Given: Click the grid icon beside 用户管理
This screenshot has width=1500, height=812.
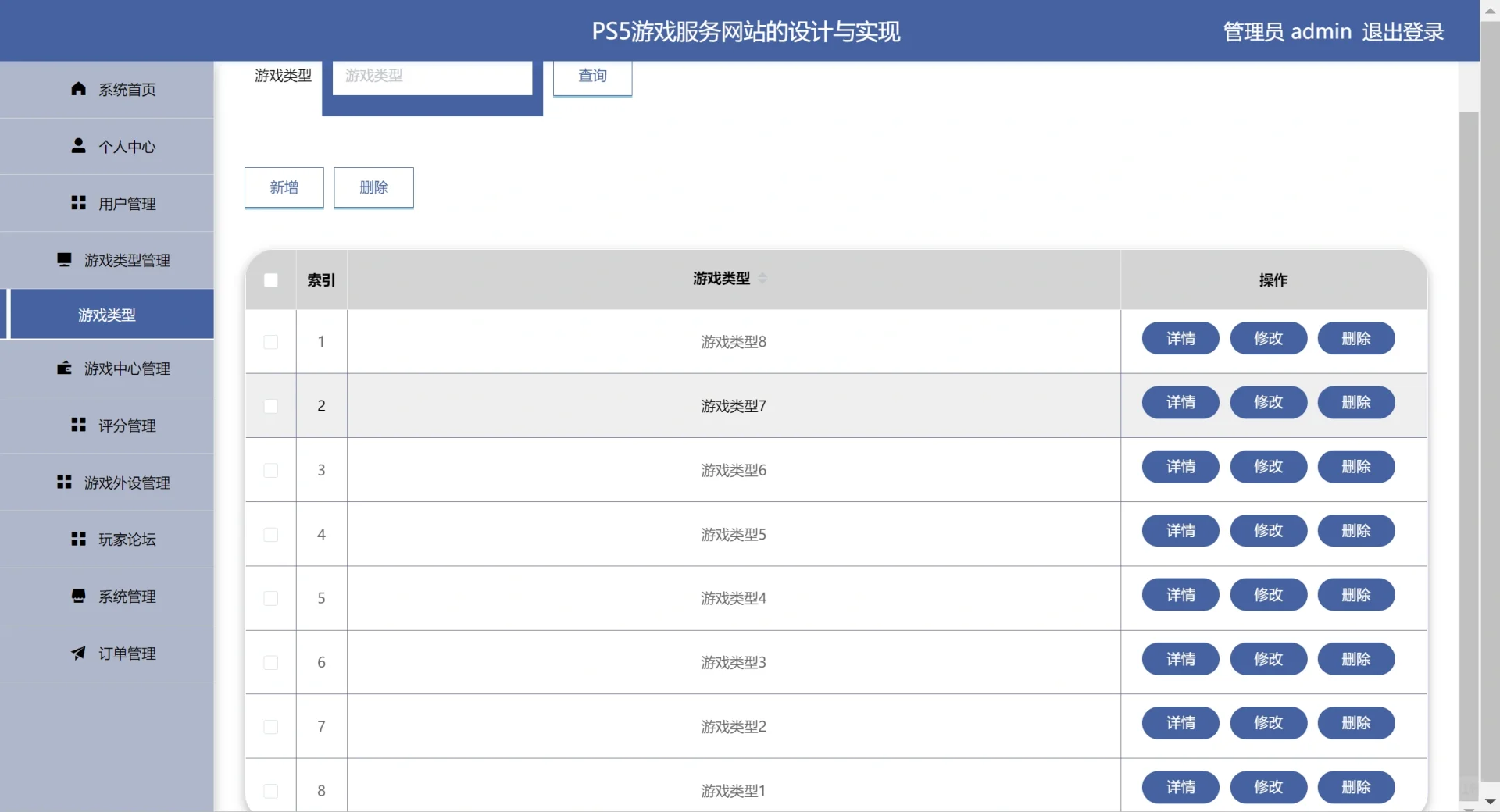Looking at the screenshot, I should tap(78, 203).
